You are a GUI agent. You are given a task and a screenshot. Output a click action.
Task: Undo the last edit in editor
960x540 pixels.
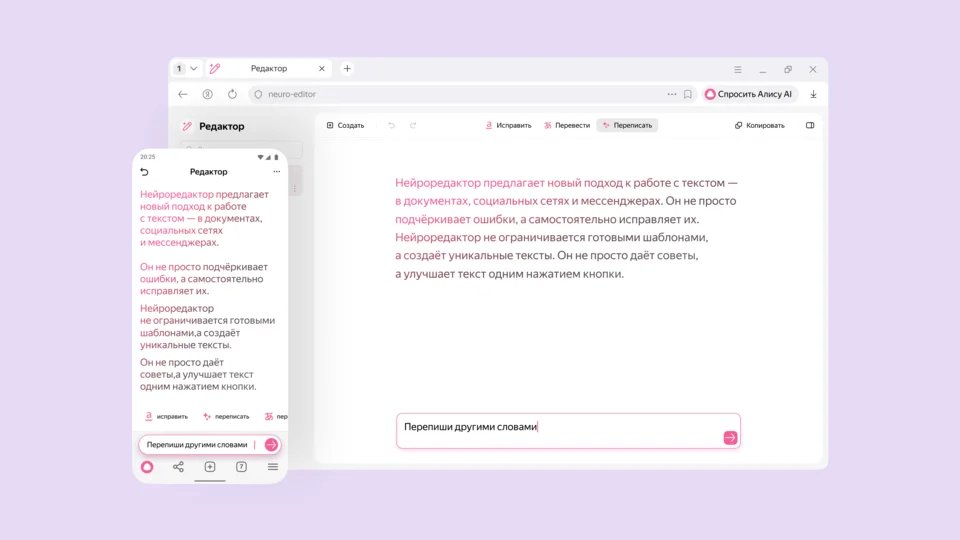tap(391, 126)
